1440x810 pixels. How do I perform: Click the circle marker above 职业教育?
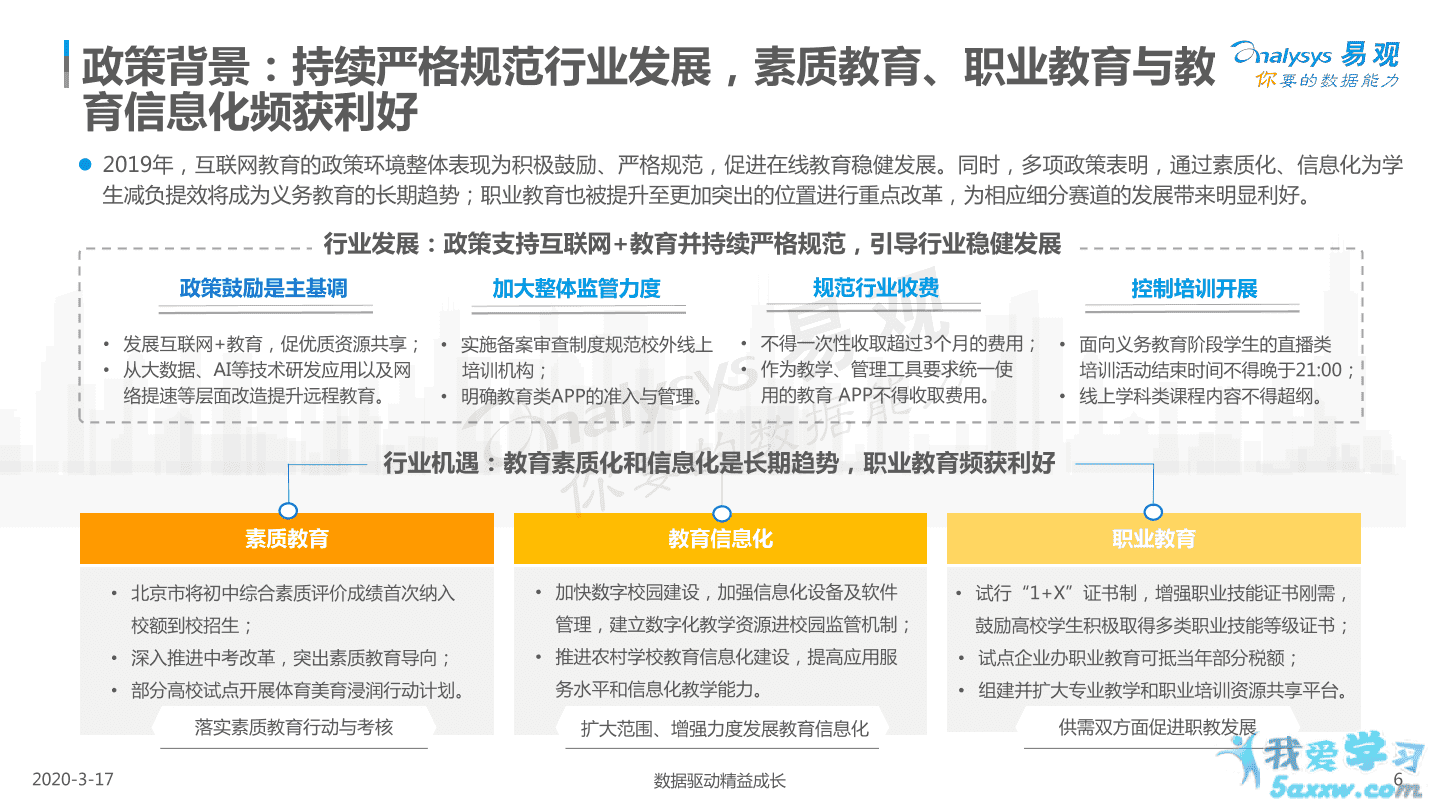[x=1153, y=510]
